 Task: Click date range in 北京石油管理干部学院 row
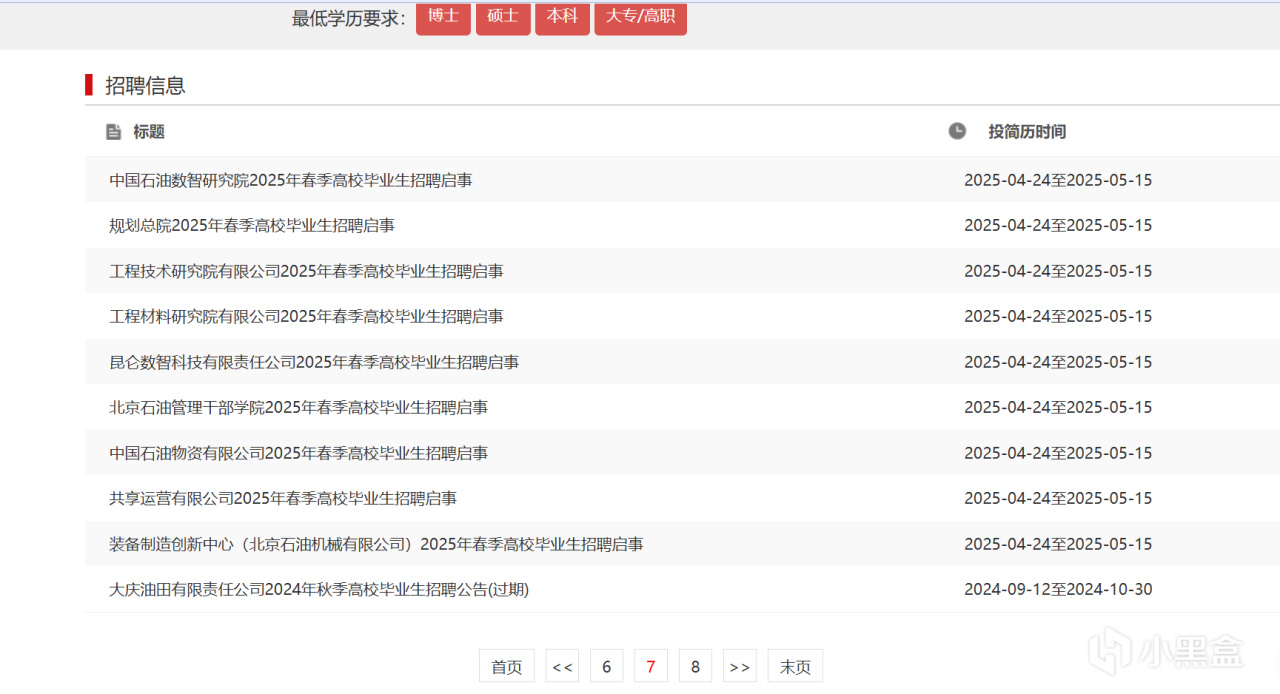click(x=1058, y=407)
